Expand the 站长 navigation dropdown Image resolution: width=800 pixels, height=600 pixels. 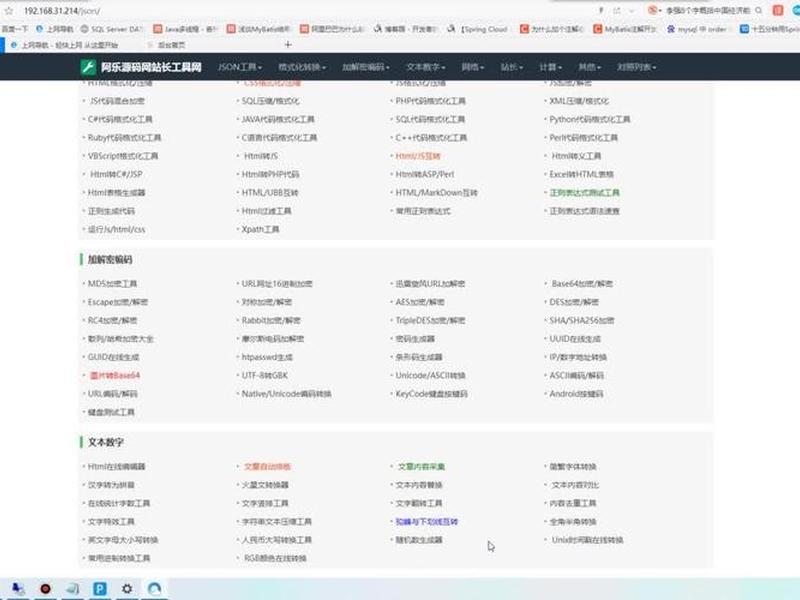pyautogui.click(x=512, y=67)
